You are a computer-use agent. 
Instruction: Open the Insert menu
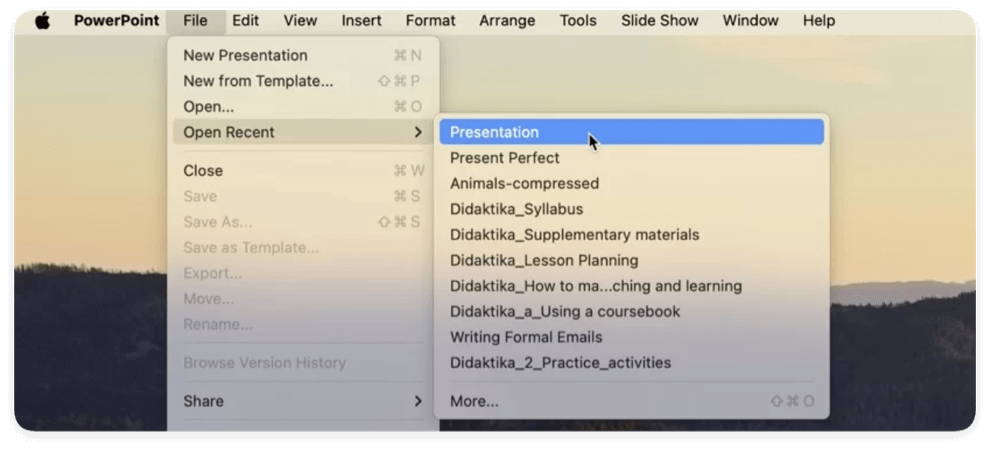[361, 21]
